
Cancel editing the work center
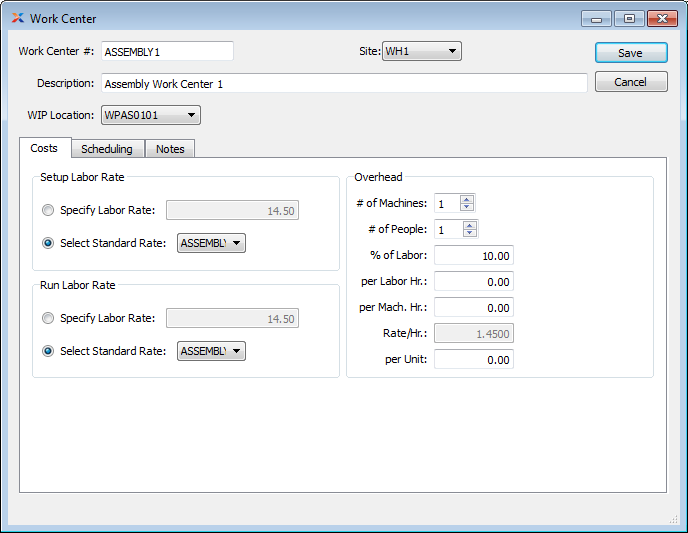[x=630, y=82]
